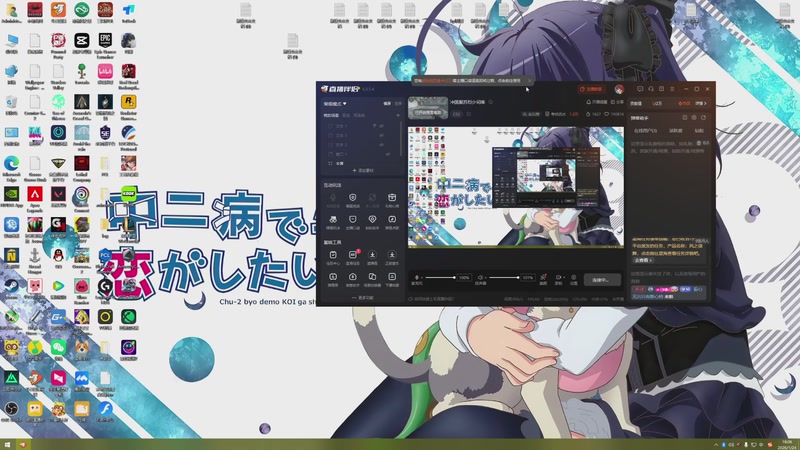Click the orange 主播 button in the title bar

tap(591, 89)
